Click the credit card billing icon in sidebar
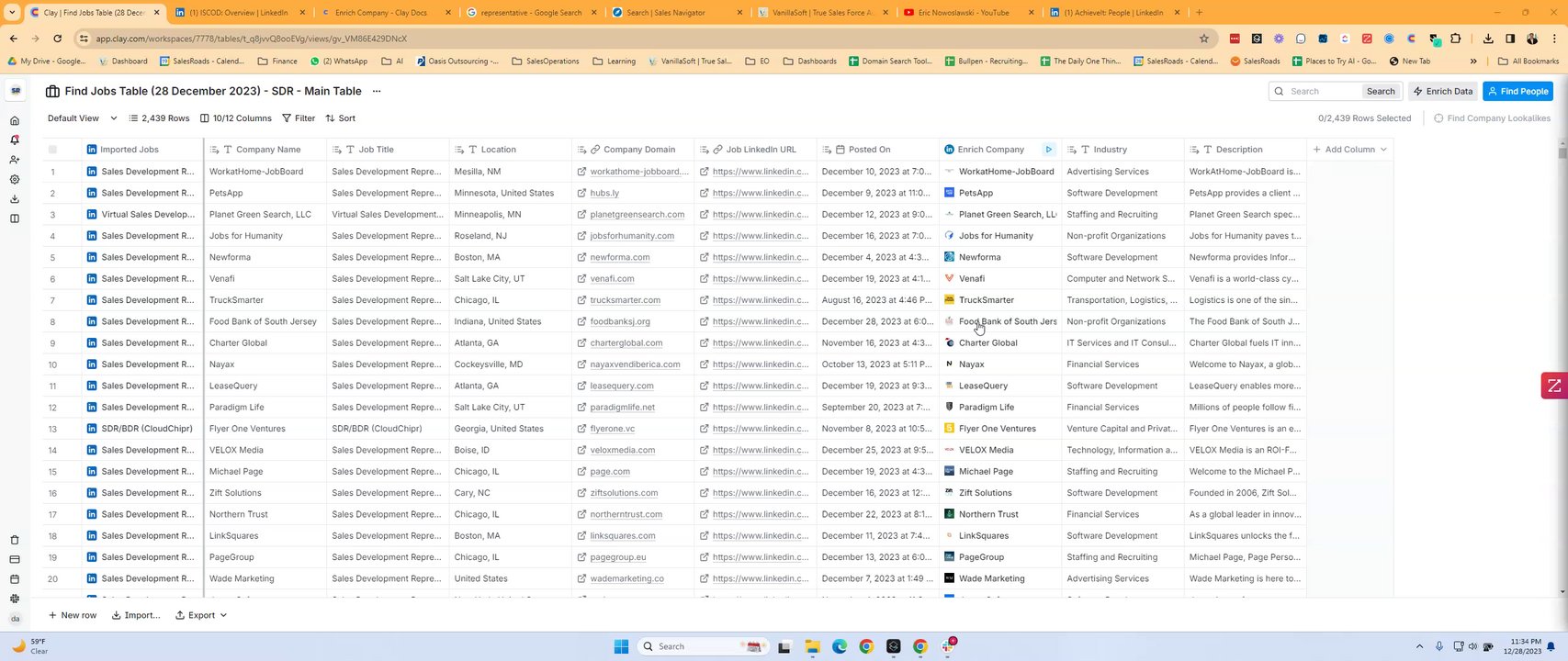The height and width of the screenshot is (661, 1568). coord(15,559)
